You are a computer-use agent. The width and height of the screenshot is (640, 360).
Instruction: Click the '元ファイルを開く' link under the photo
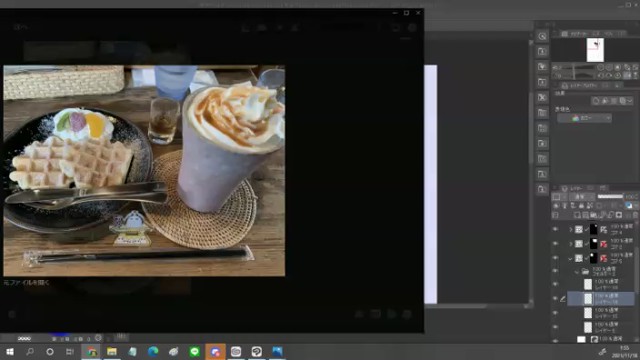[27, 282]
